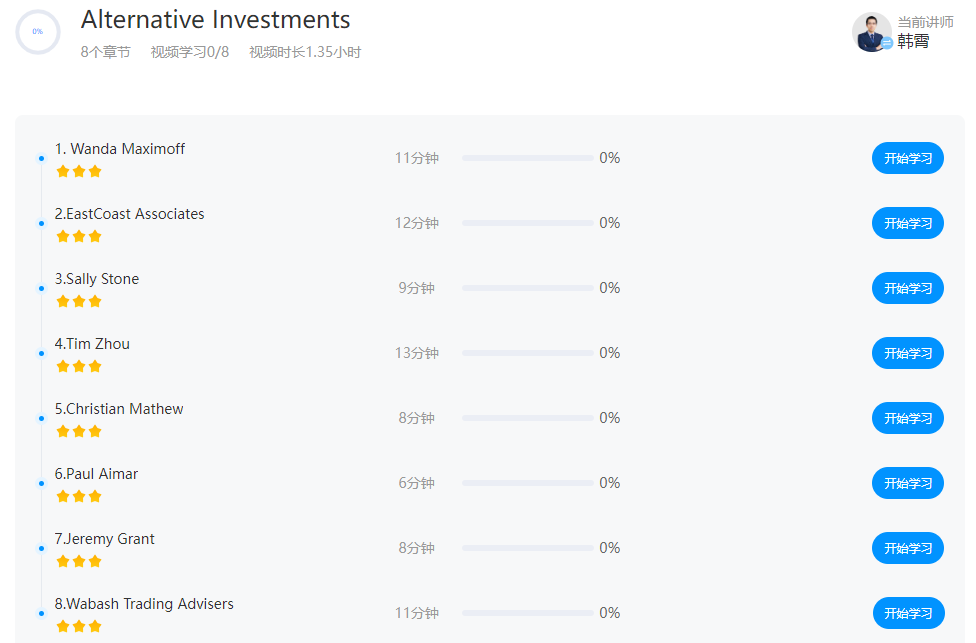Click the Alternative Investments course title

[x=215, y=19]
